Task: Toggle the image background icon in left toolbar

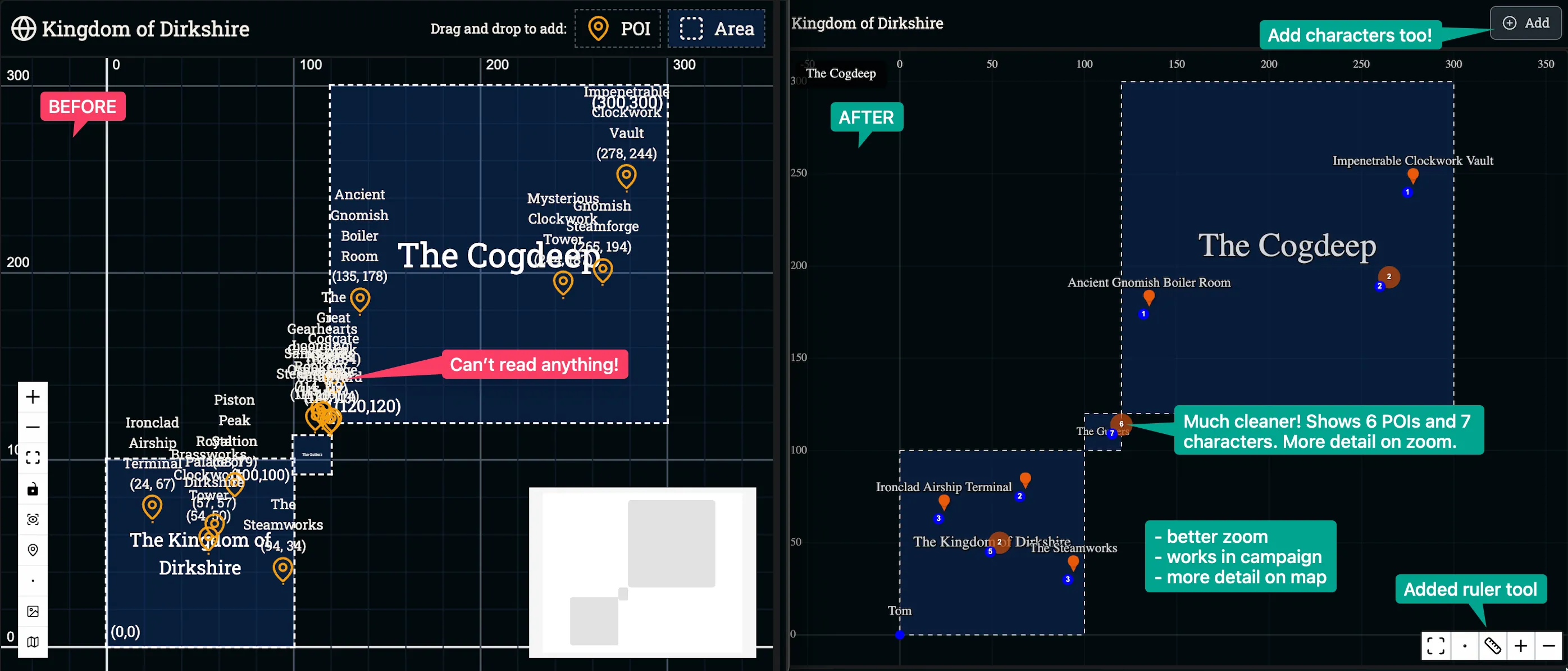Action: tap(33, 611)
